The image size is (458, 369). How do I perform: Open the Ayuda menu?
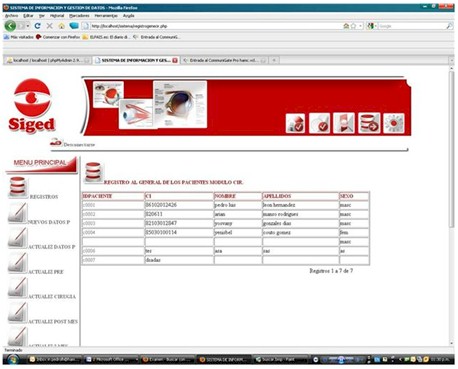129,16
